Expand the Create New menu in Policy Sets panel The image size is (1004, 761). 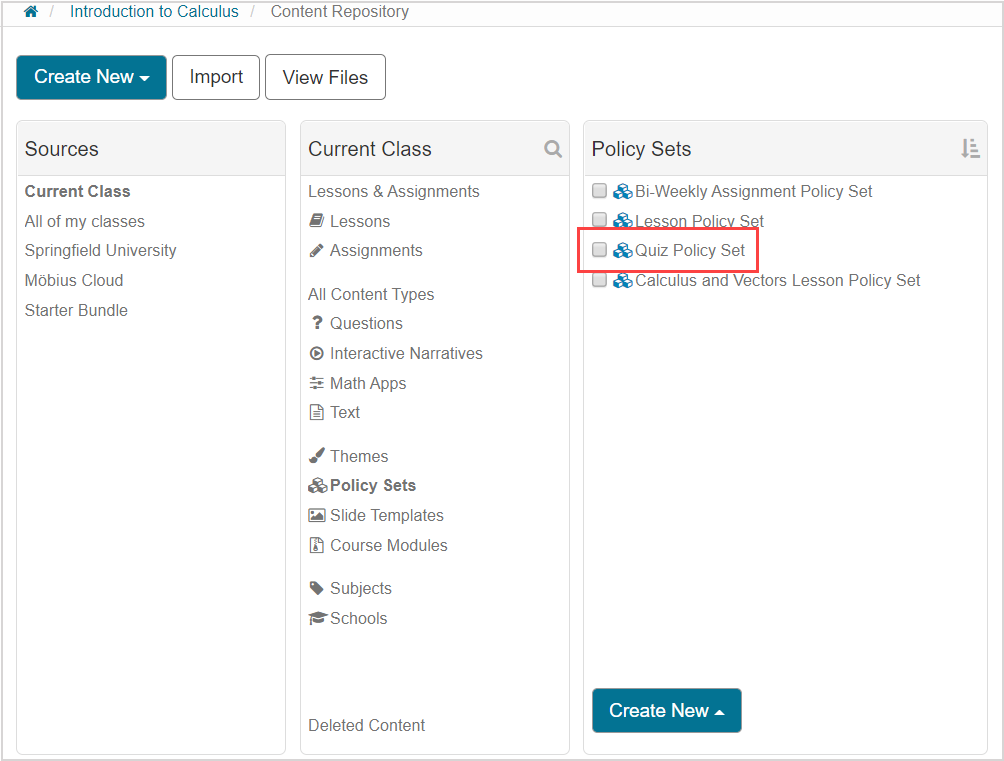click(666, 710)
